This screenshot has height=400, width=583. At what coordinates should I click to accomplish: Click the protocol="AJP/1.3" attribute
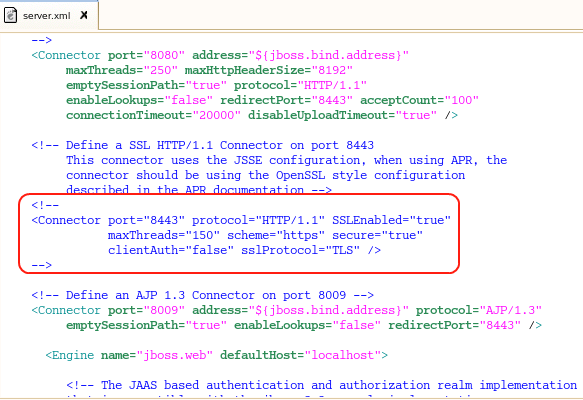[x=479, y=310]
